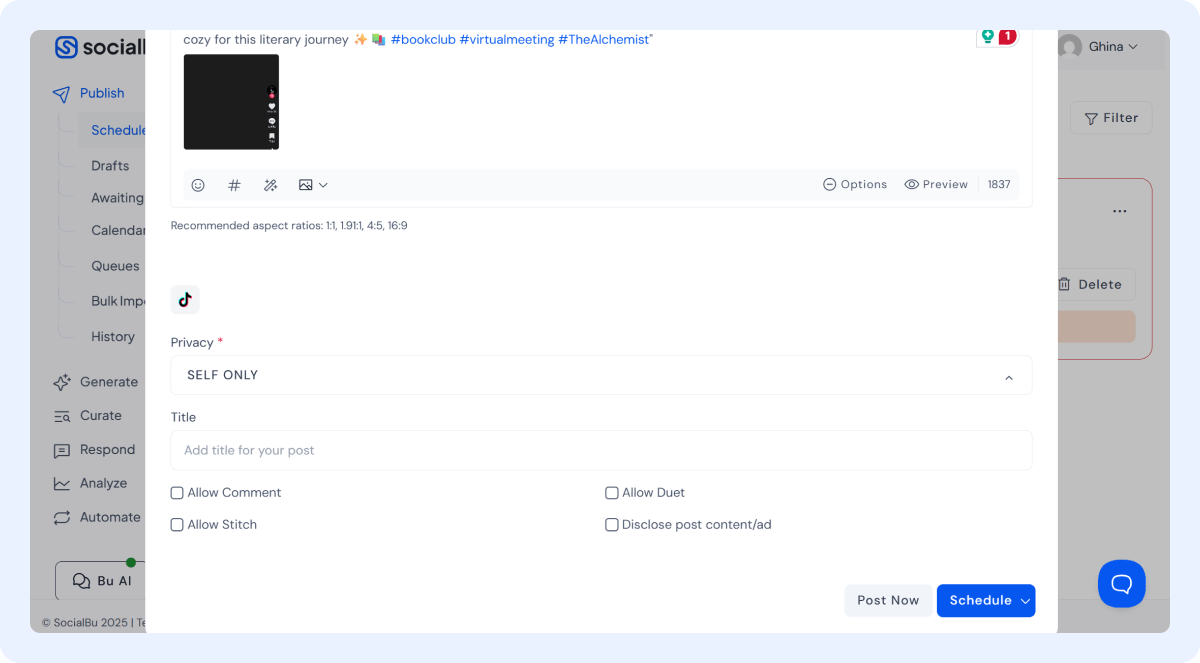Click the #bookclub hashtag link
This screenshot has width=1200, height=663.
(x=422, y=39)
